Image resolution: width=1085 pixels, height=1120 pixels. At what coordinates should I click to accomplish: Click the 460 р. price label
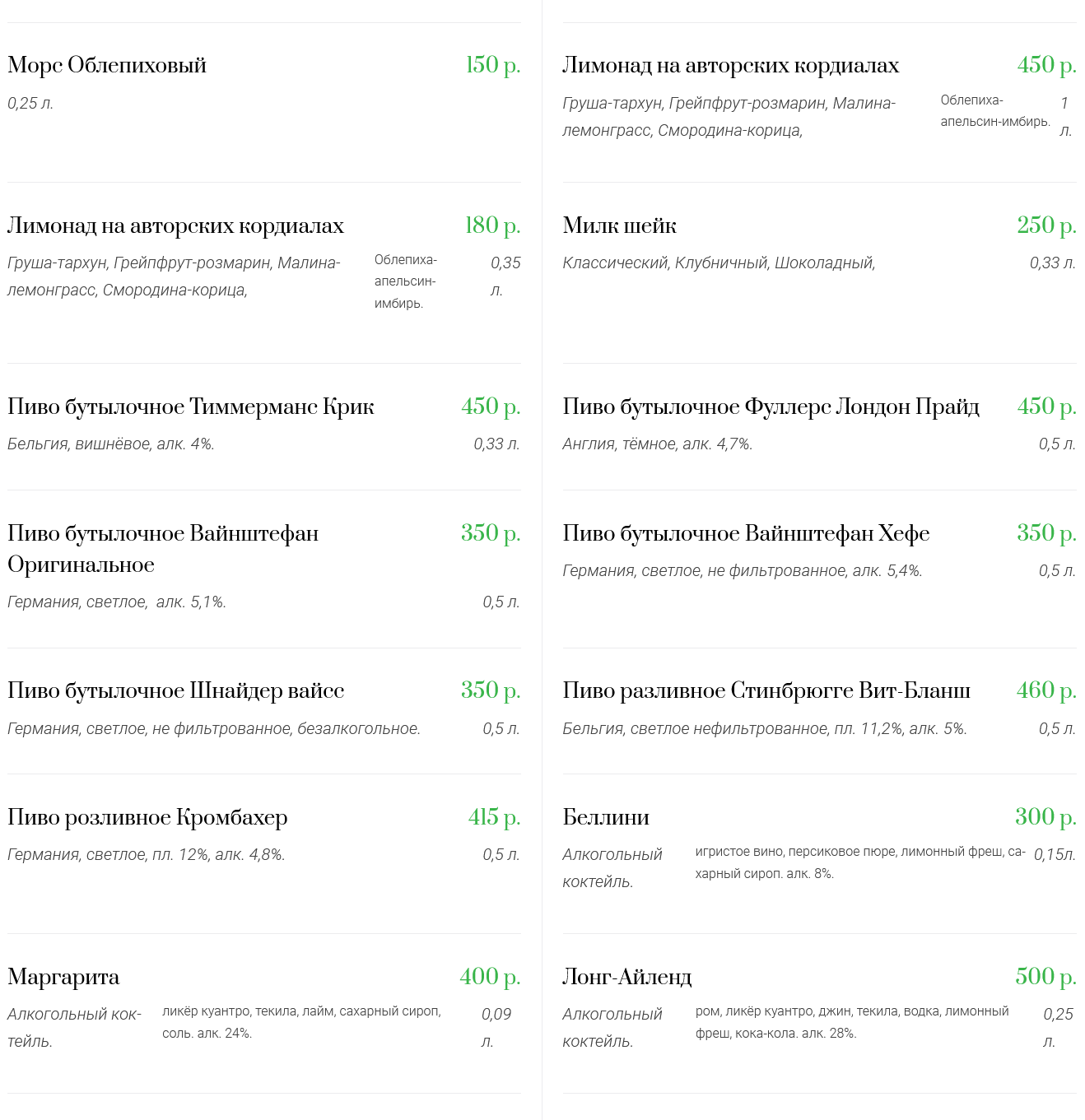[x=1046, y=690]
